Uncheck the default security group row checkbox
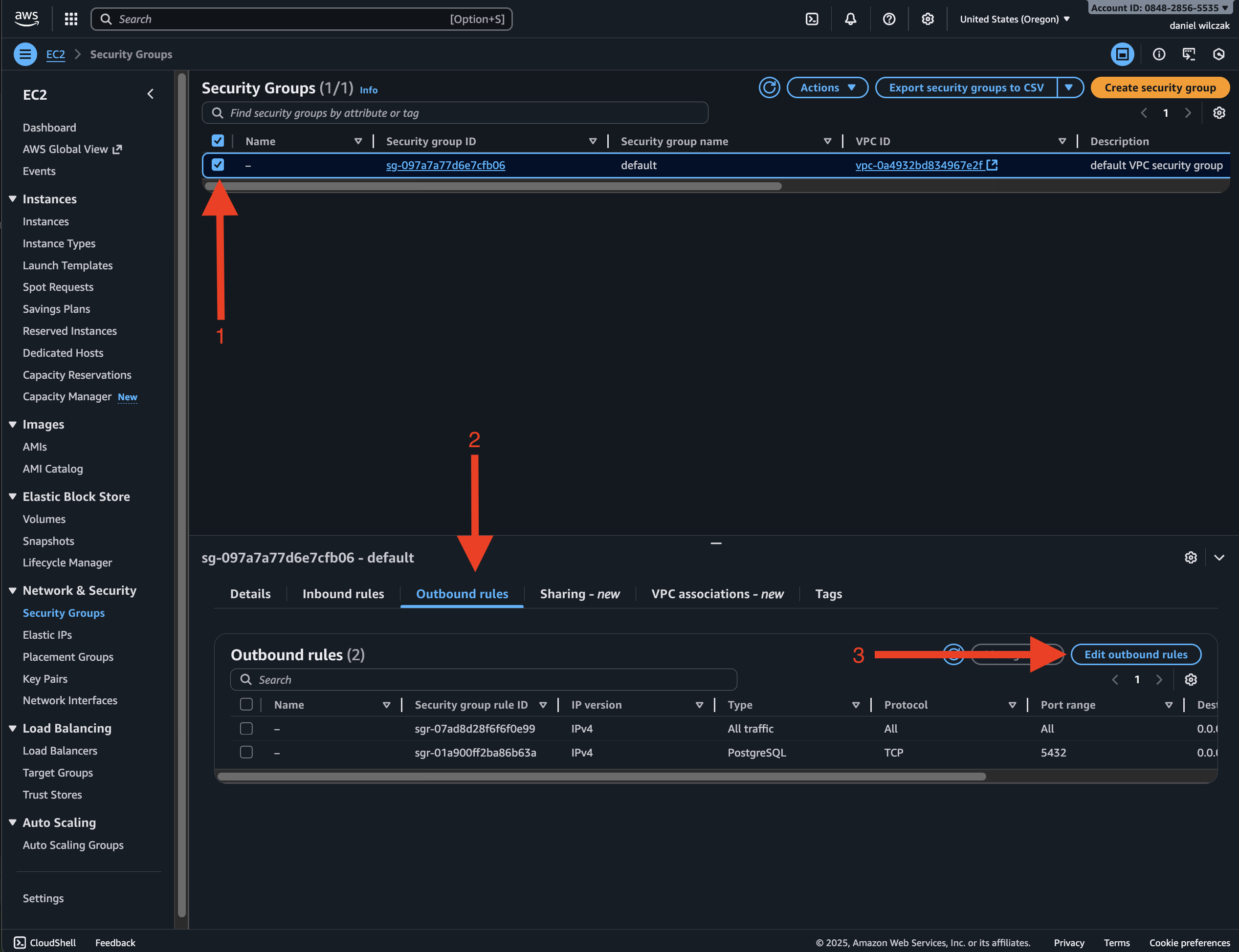 (x=218, y=165)
